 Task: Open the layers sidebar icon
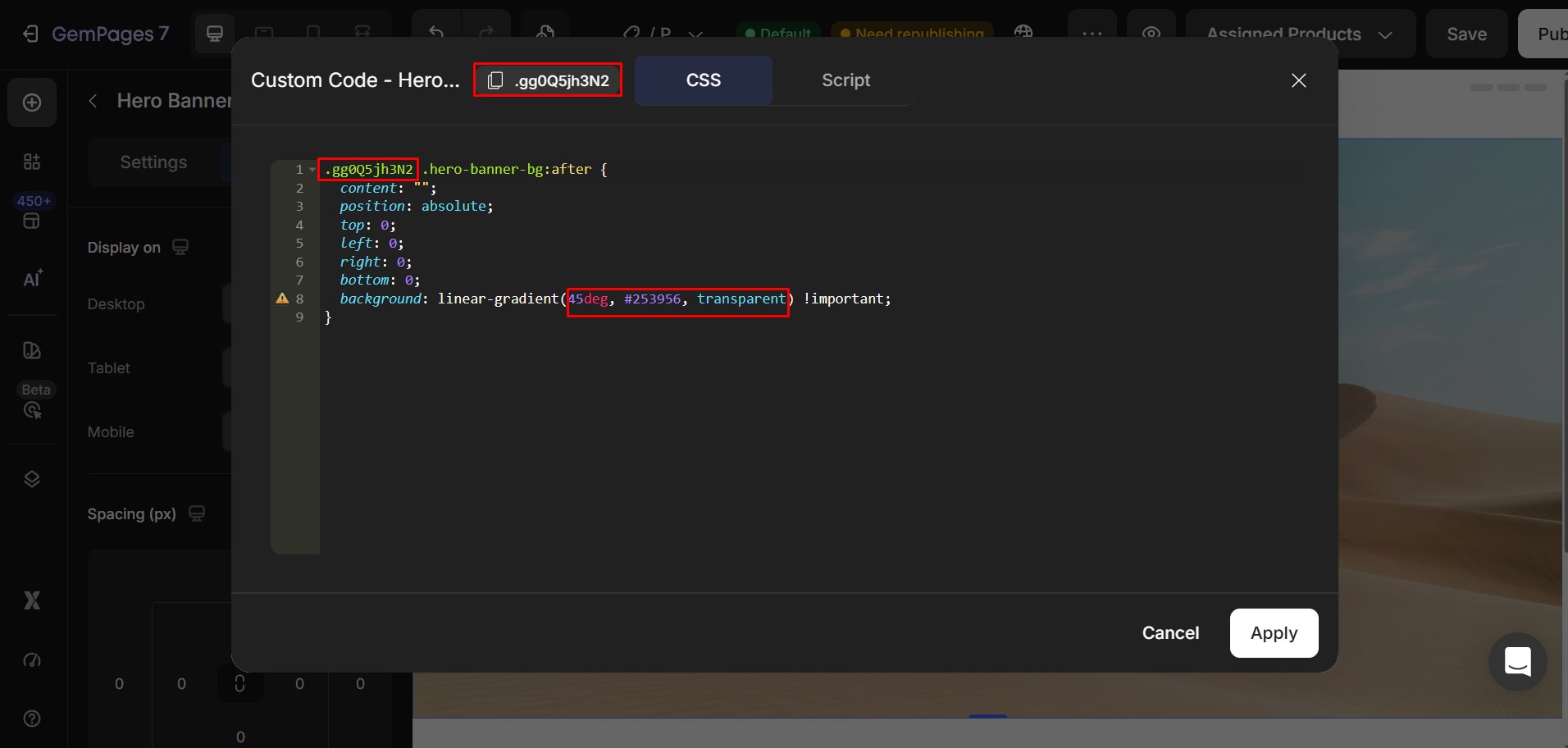point(32,479)
